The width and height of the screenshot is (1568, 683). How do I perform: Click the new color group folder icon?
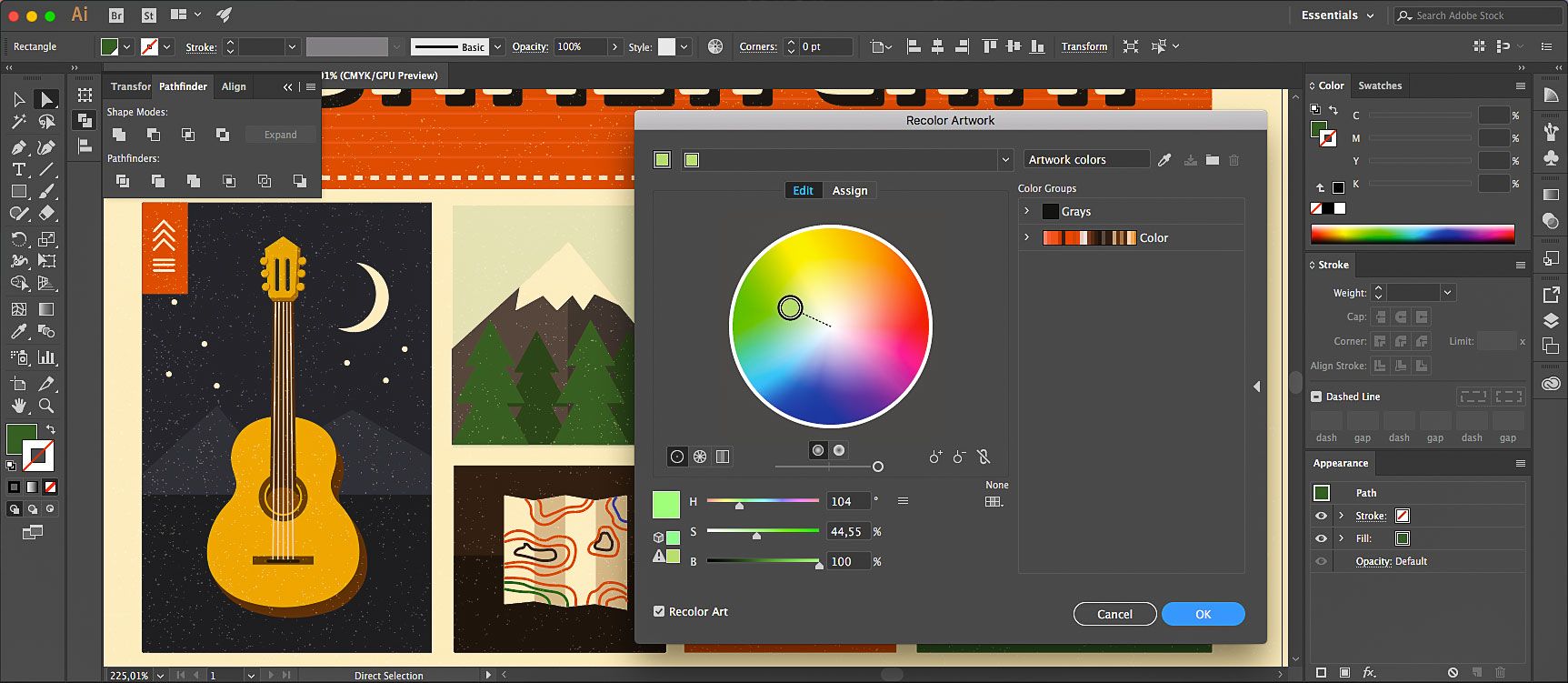point(1213,160)
